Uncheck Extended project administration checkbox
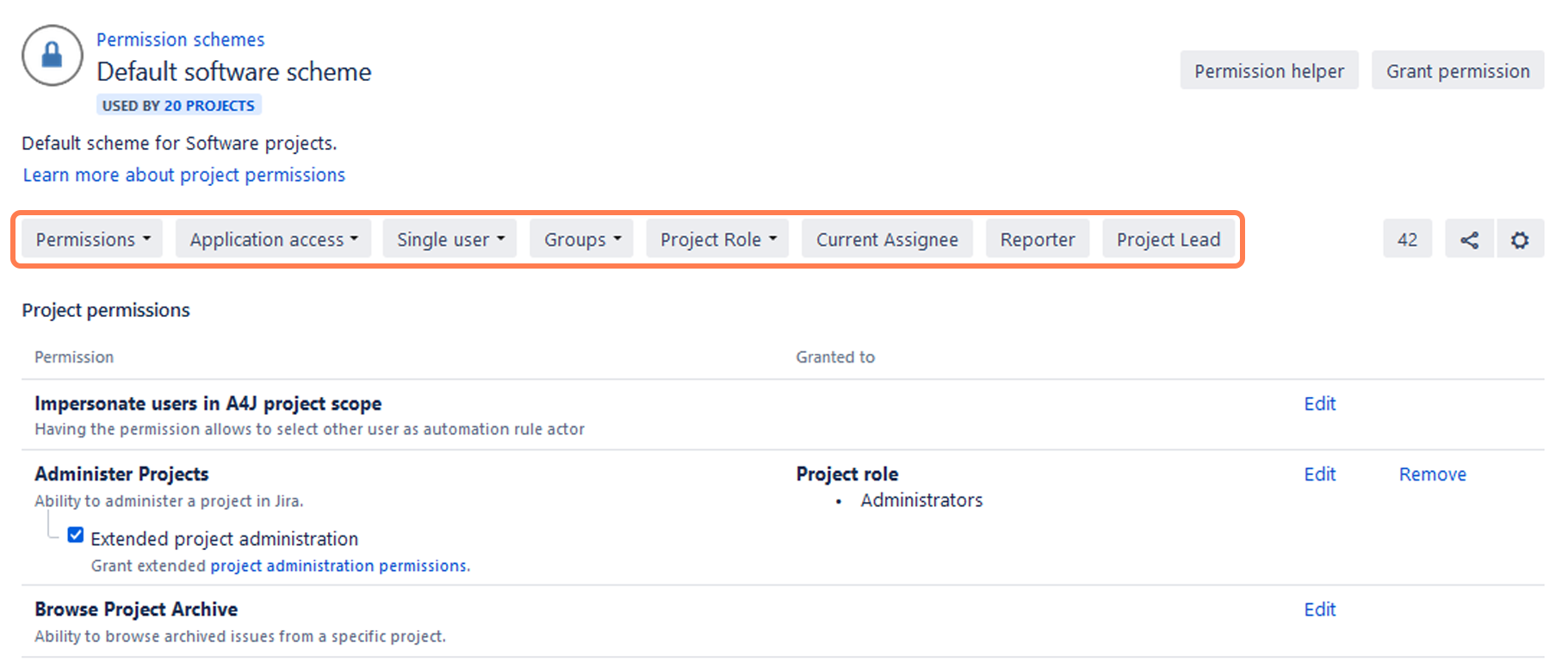 [x=76, y=535]
